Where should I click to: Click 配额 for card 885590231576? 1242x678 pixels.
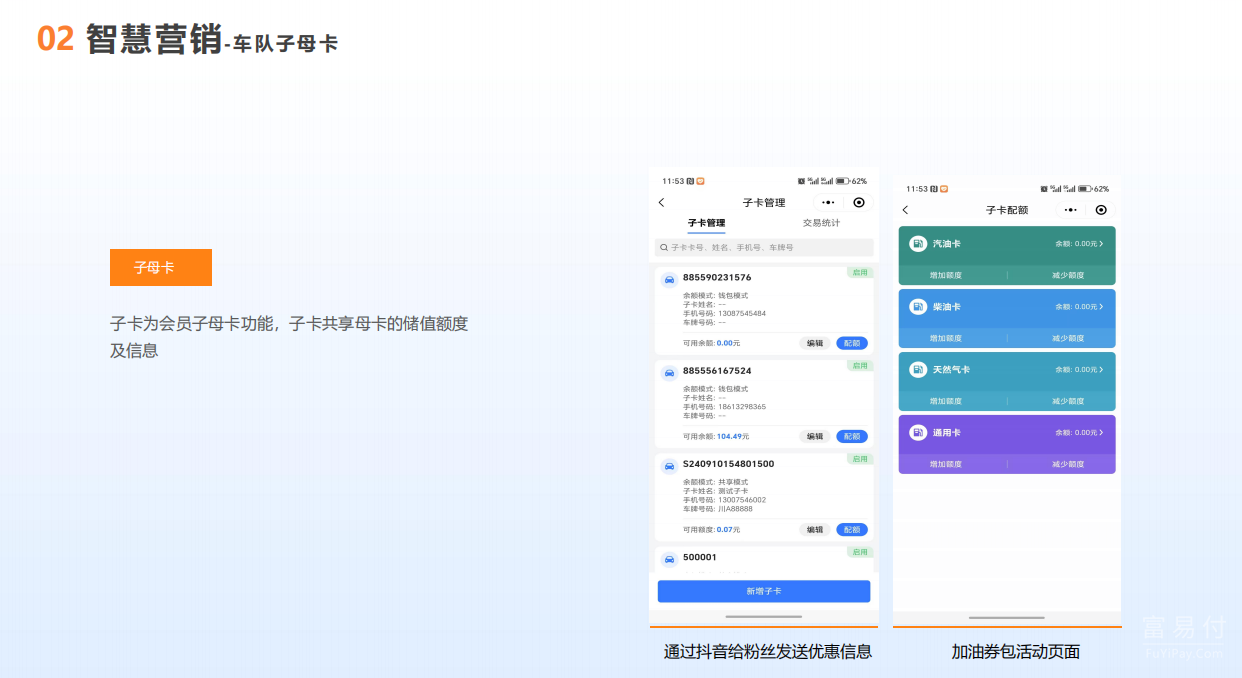tap(852, 343)
